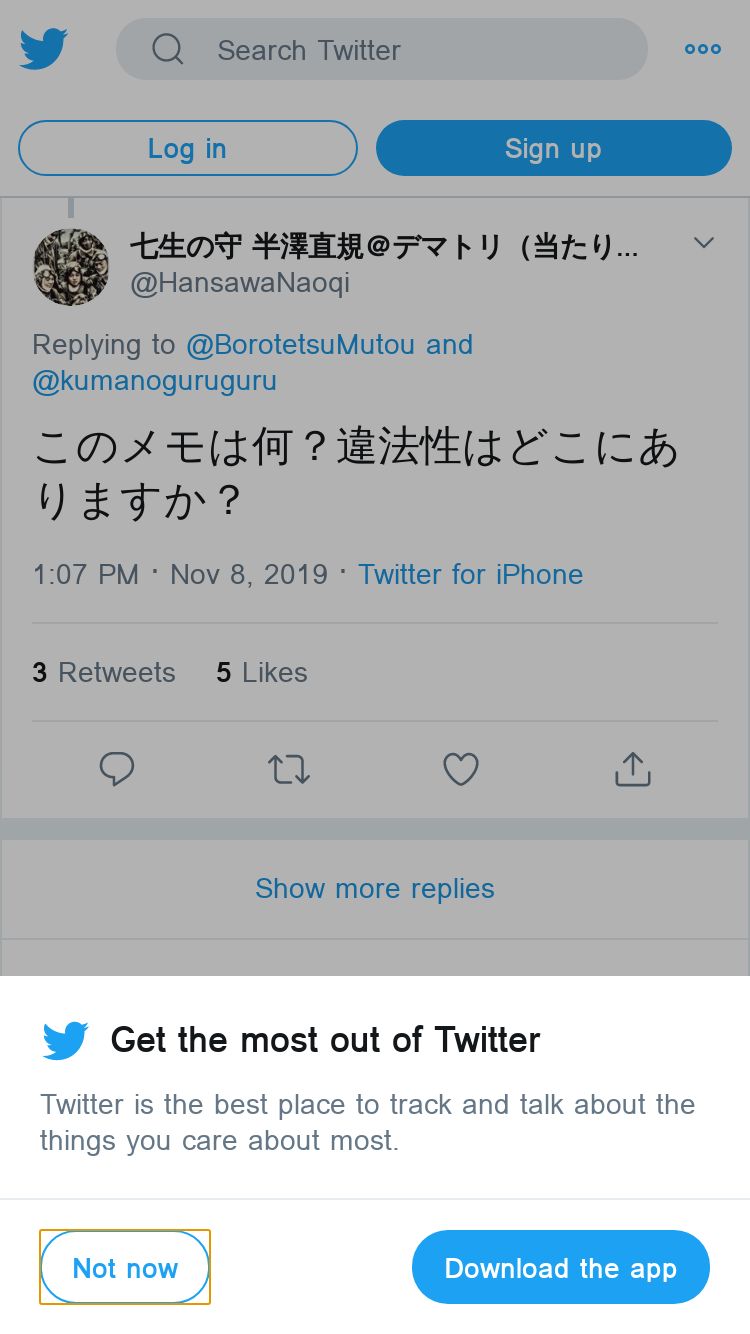750x1334 pixels.
Task: Open the tweet author's profile picture
Action: [x=71, y=266]
